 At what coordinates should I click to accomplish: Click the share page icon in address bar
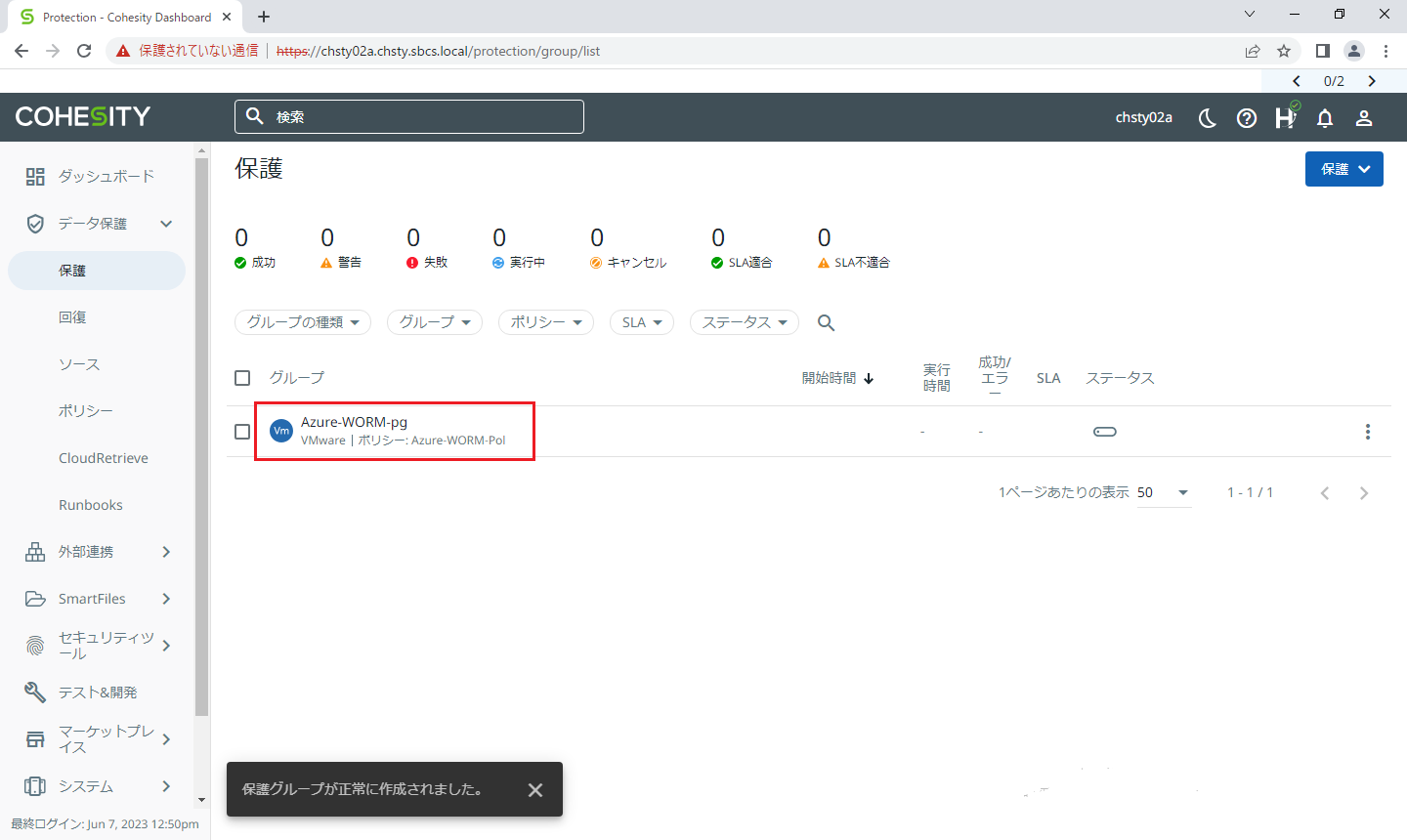click(x=1253, y=51)
